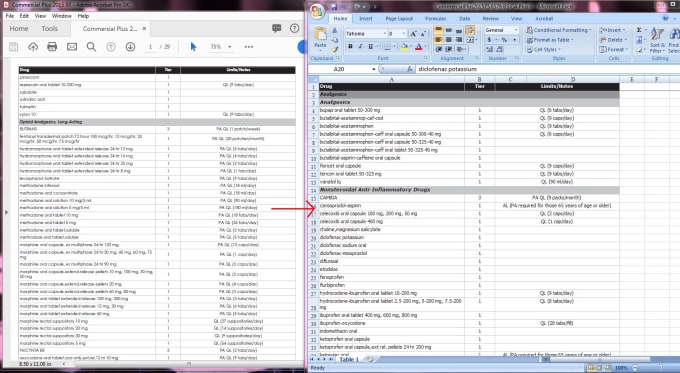Switch to the Tools tab in Acrobat

pos(49,29)
